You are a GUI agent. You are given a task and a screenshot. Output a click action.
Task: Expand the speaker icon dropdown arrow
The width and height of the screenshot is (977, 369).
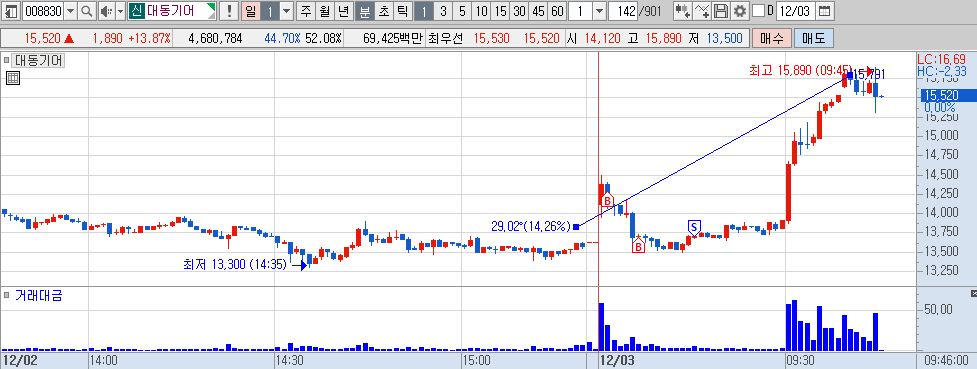pos(120,11)
